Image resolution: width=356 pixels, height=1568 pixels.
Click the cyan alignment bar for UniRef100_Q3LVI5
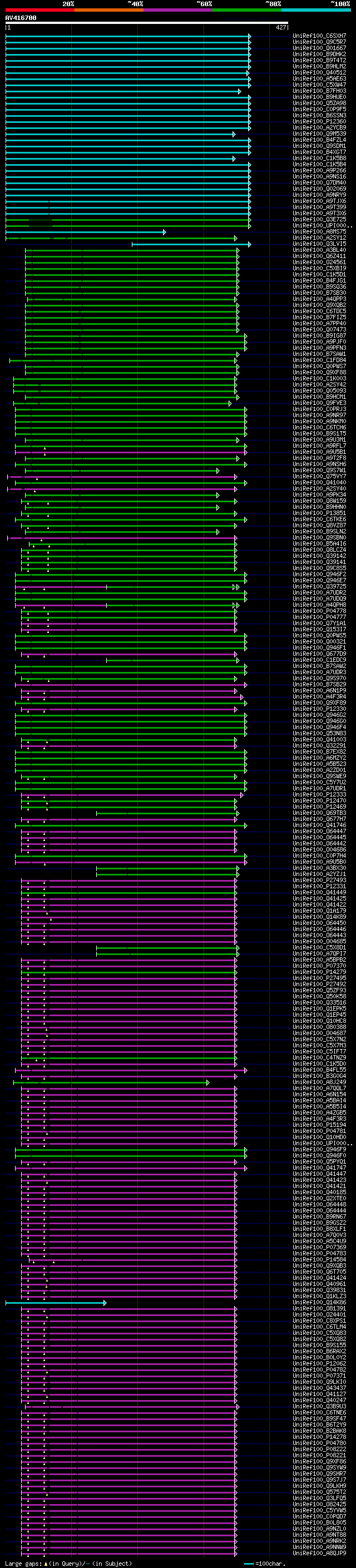coord(191,244)
